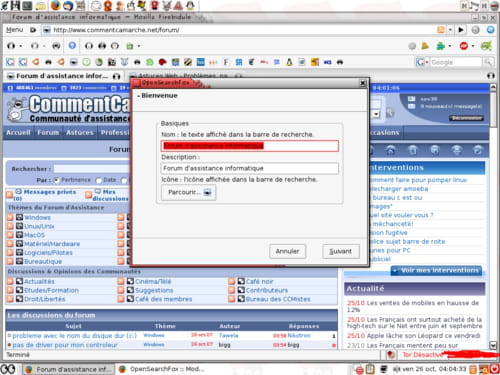Click the highlighted Nom input field

tap(250, 146)
